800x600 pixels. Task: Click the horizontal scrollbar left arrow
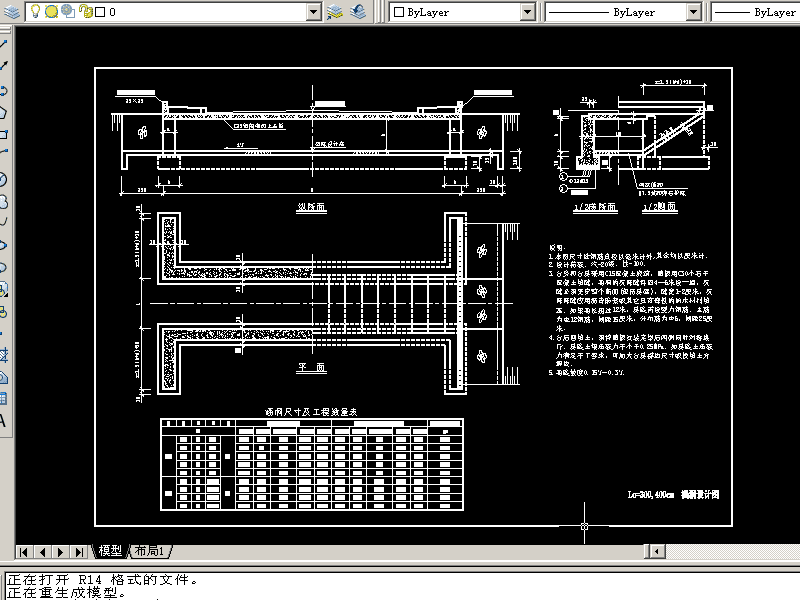click(x=657, y=551)
